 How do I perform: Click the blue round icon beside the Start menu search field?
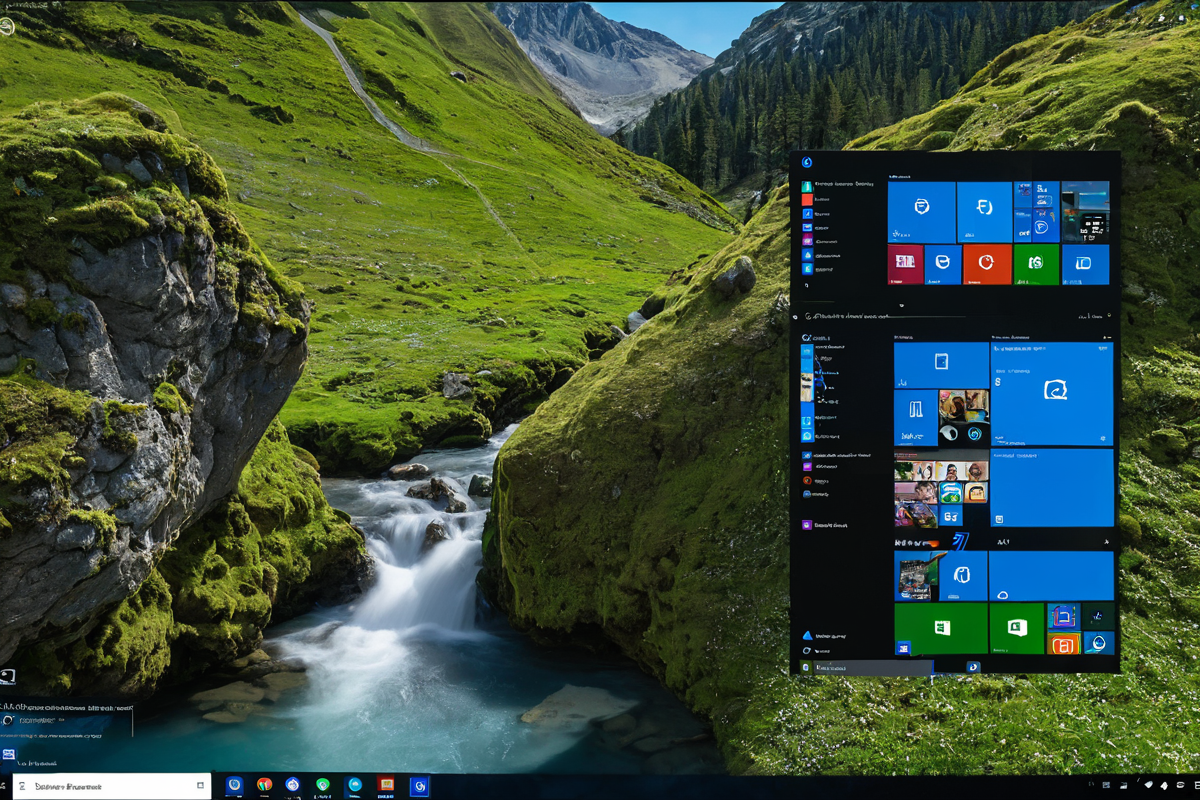click(973, 667)
